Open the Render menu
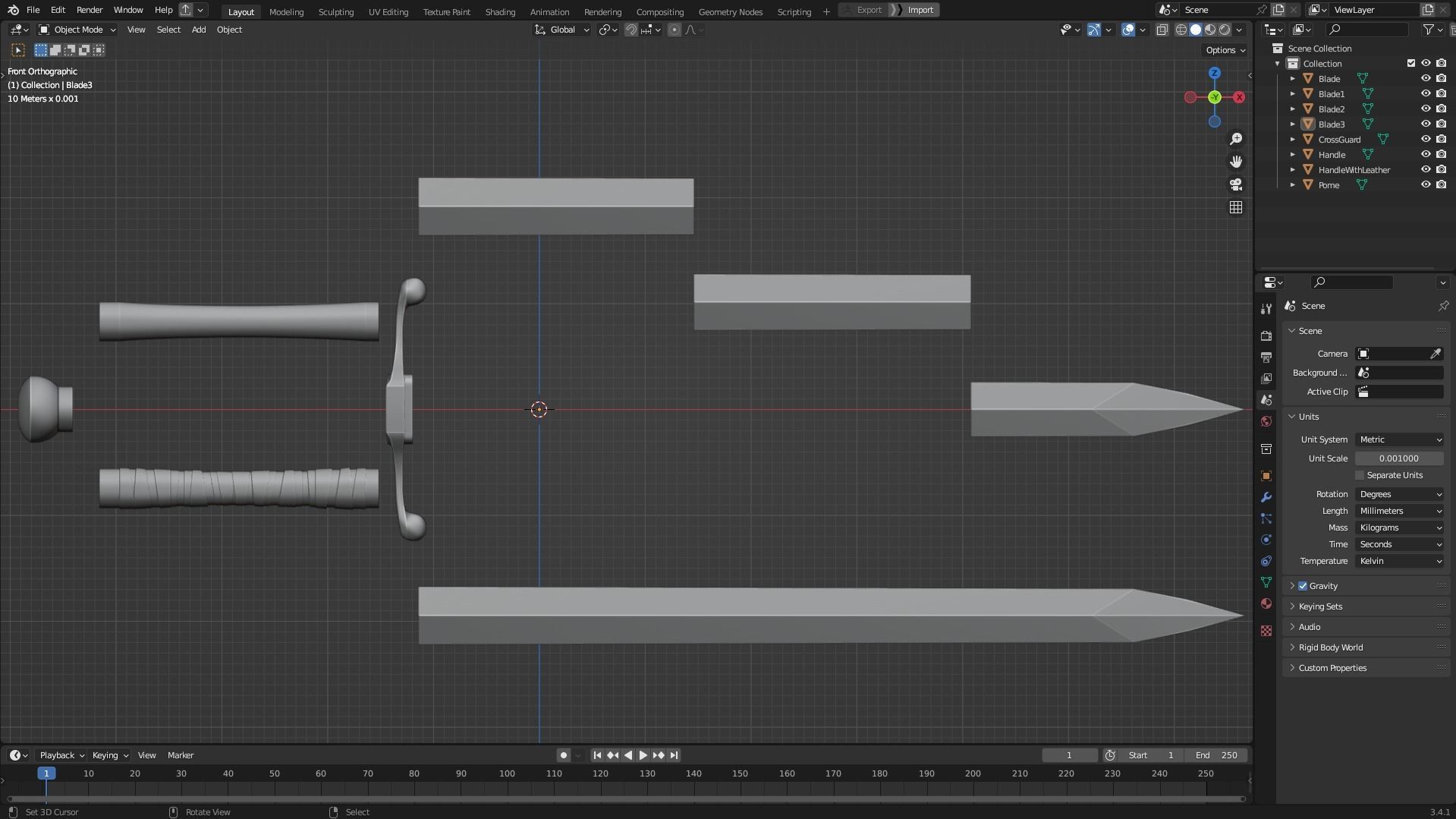The height and width of the screenshot is (819, 1456). [x=90, y=10]
